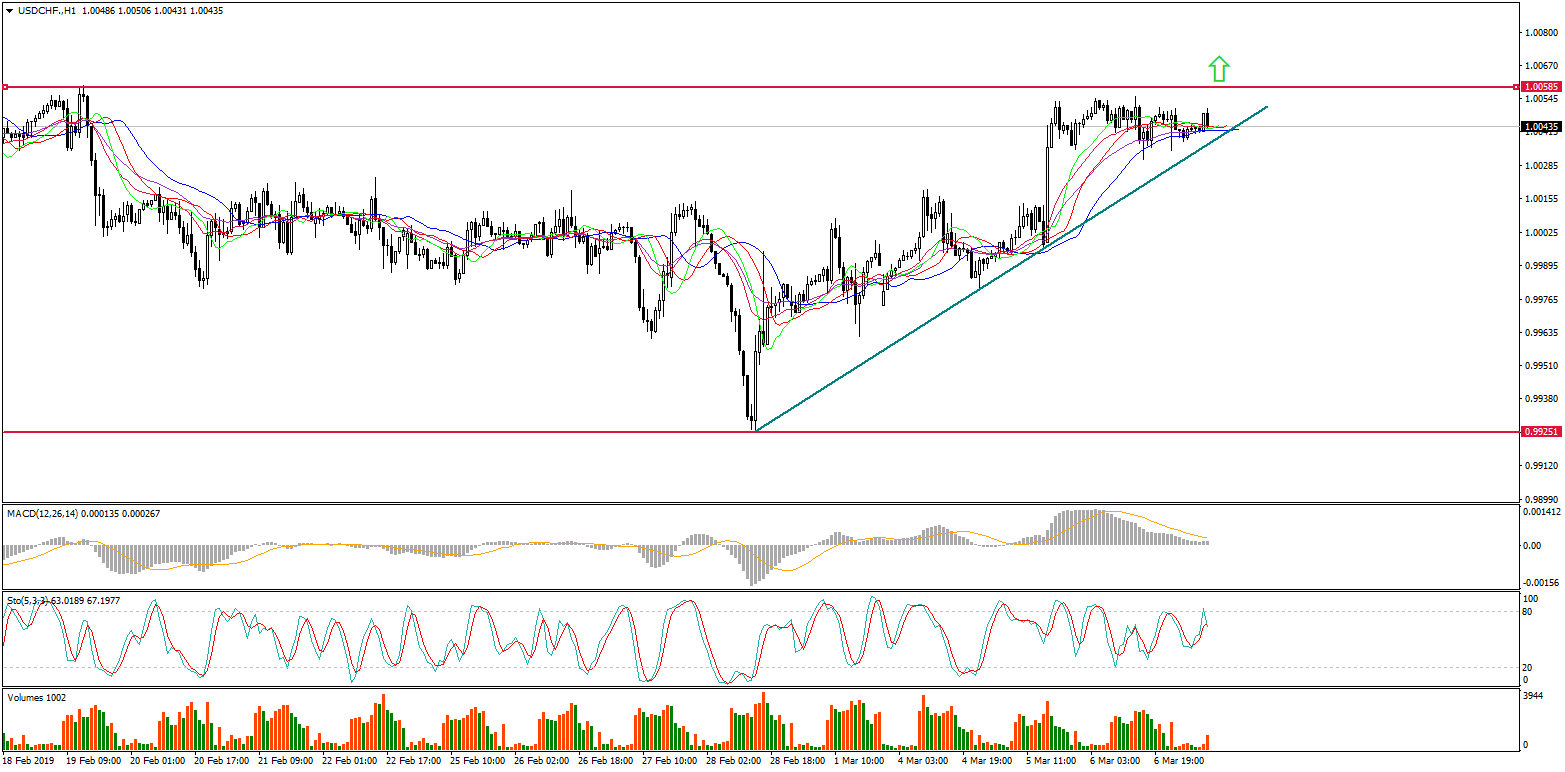The width and height of the screenshot is (1565, 772).
Task: Click the Sto(5,3,3) stochastic label
Action: pos(27,600)
